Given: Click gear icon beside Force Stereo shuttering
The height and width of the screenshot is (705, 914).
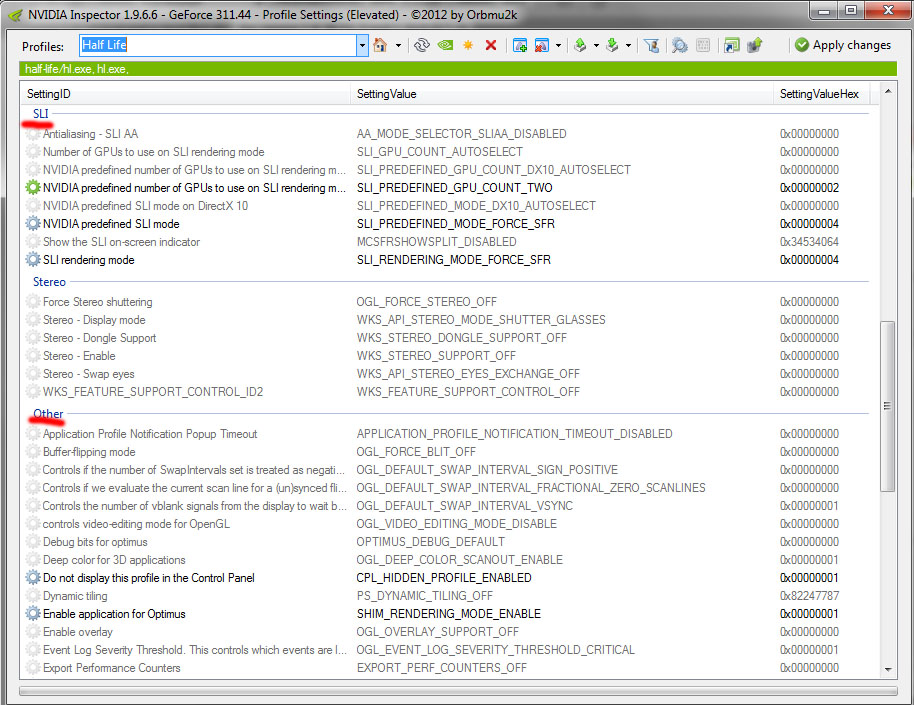Looking at the screenshot, I should [x=33, y=302].
